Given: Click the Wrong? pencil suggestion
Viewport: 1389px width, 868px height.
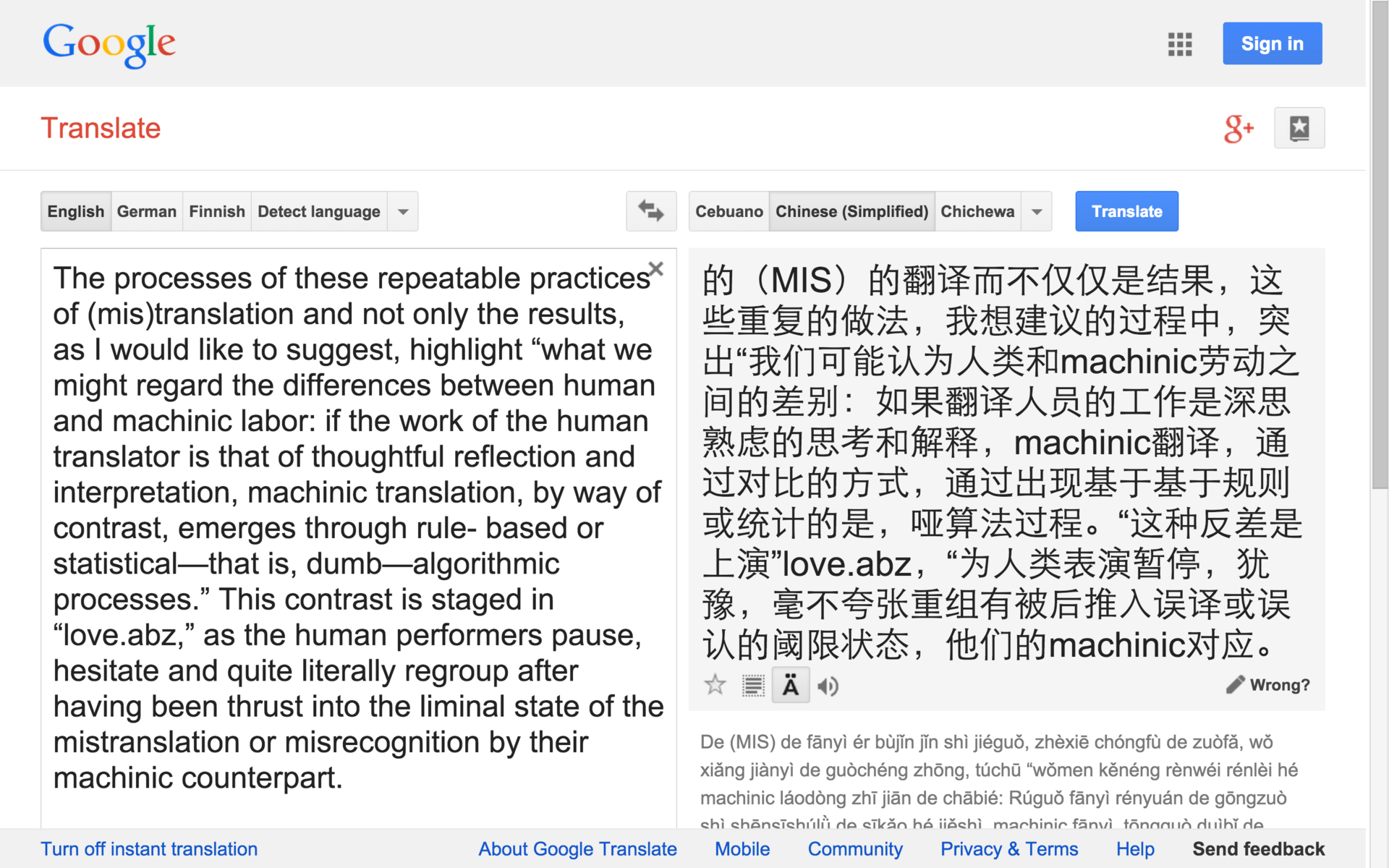Looking at the screenshot, I should (1268, 684).
